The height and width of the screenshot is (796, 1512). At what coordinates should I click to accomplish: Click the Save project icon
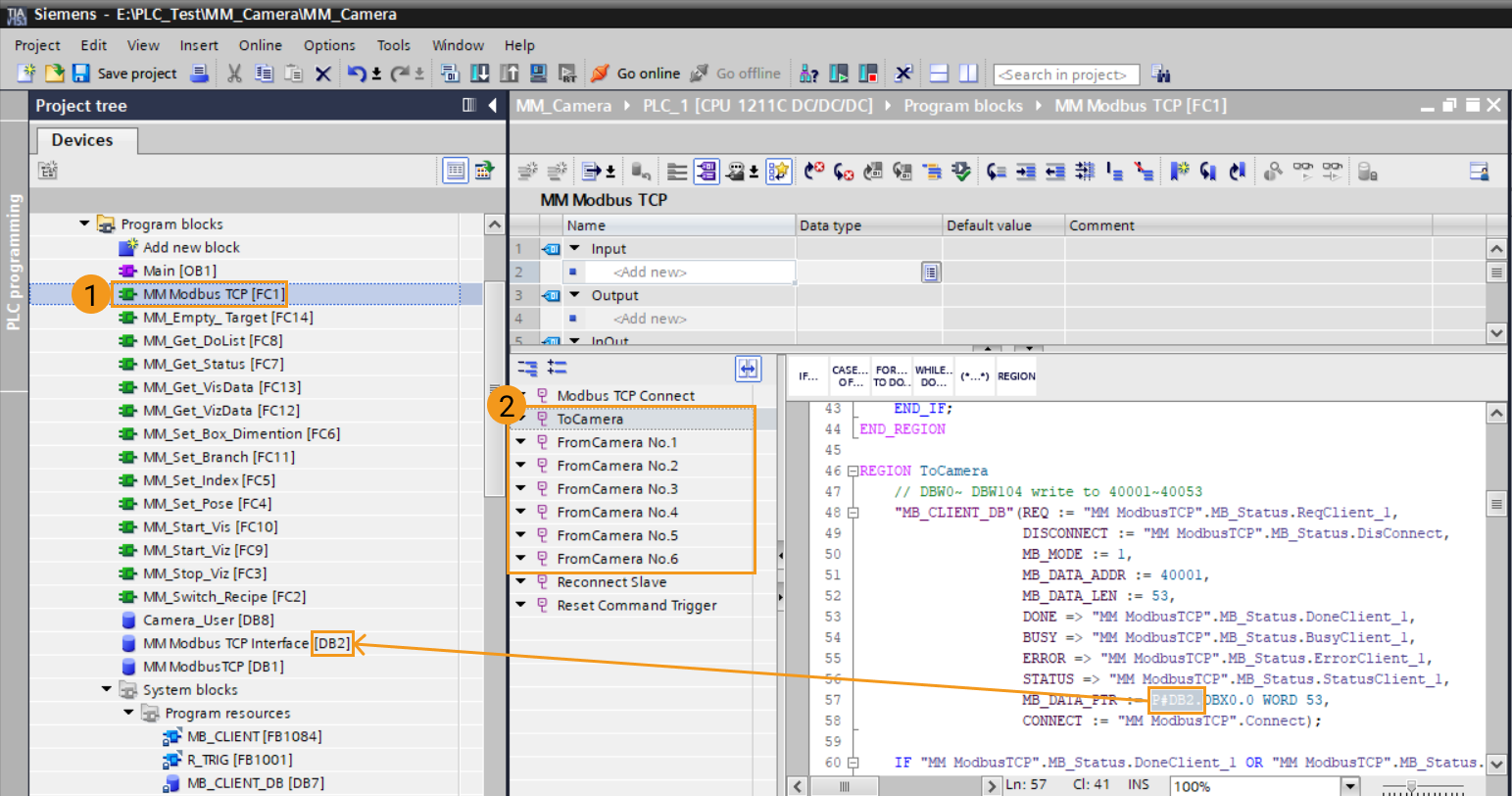pos(81,74)
